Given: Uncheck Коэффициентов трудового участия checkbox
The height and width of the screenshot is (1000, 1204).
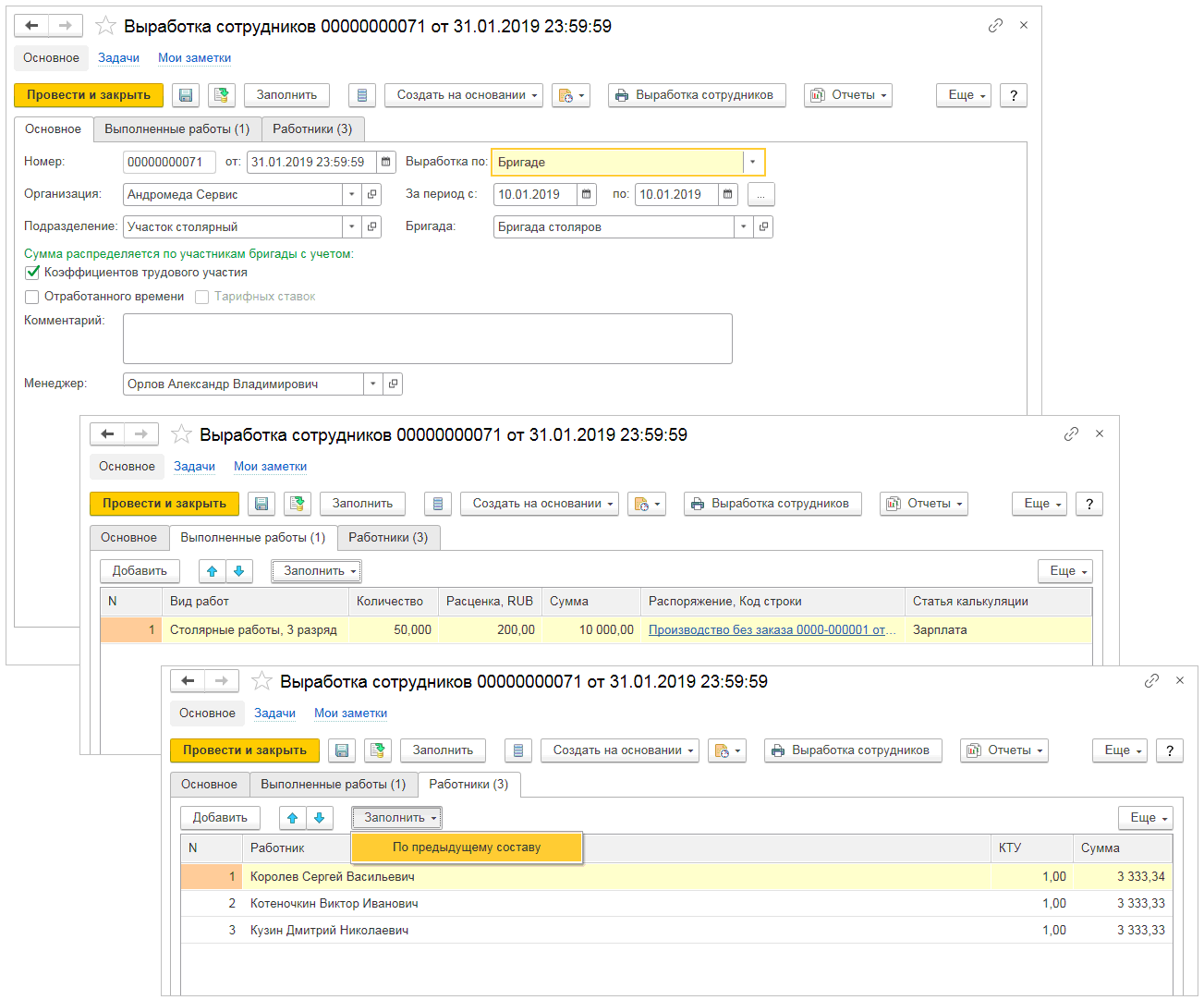Looking at the screenshot, I should pos(32,273).
